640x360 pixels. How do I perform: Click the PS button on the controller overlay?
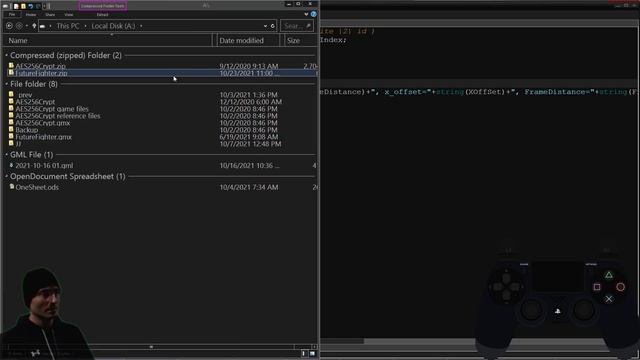[558, 311]
